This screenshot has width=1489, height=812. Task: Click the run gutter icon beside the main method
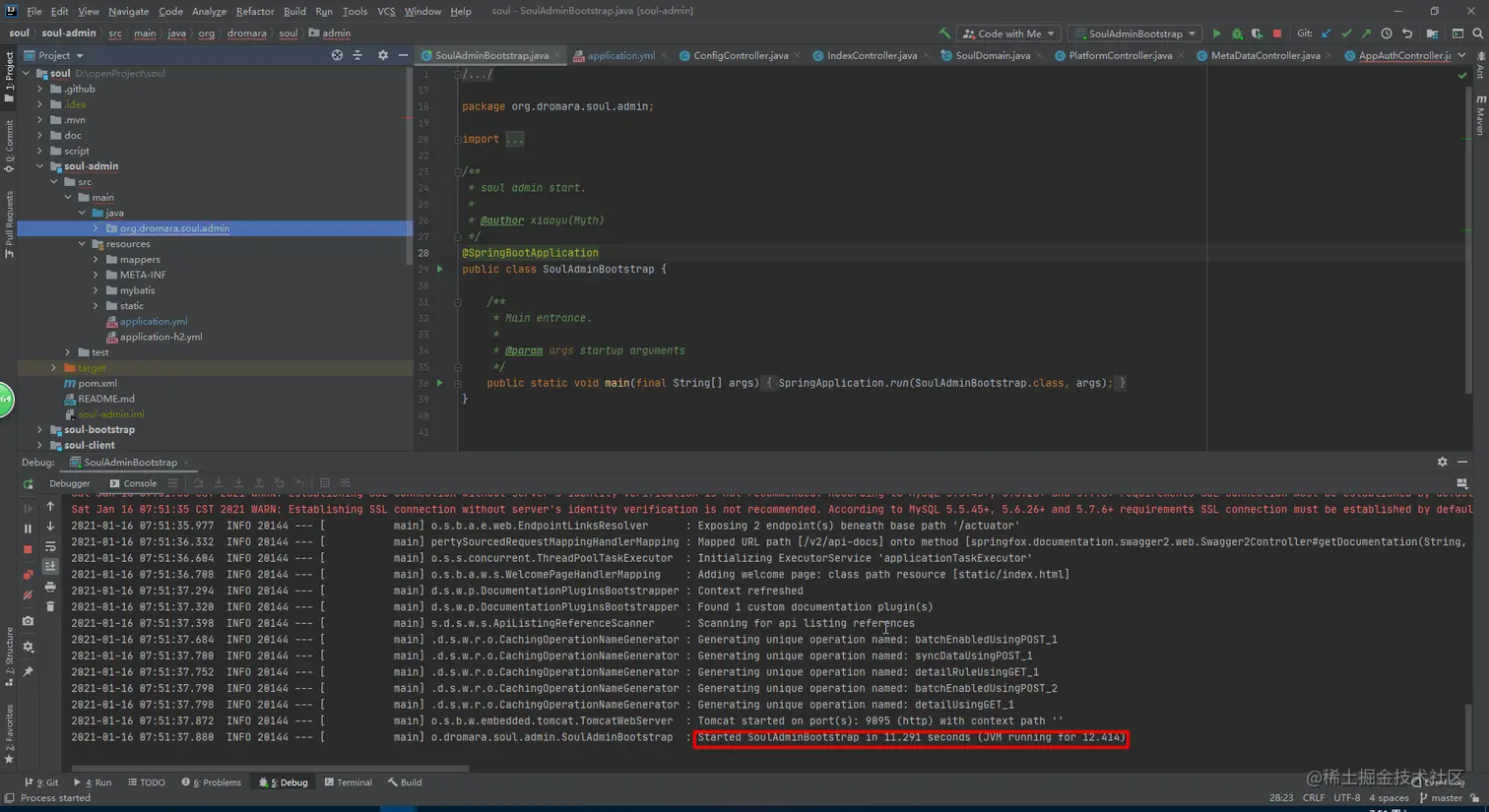click(x=440, y=383)
